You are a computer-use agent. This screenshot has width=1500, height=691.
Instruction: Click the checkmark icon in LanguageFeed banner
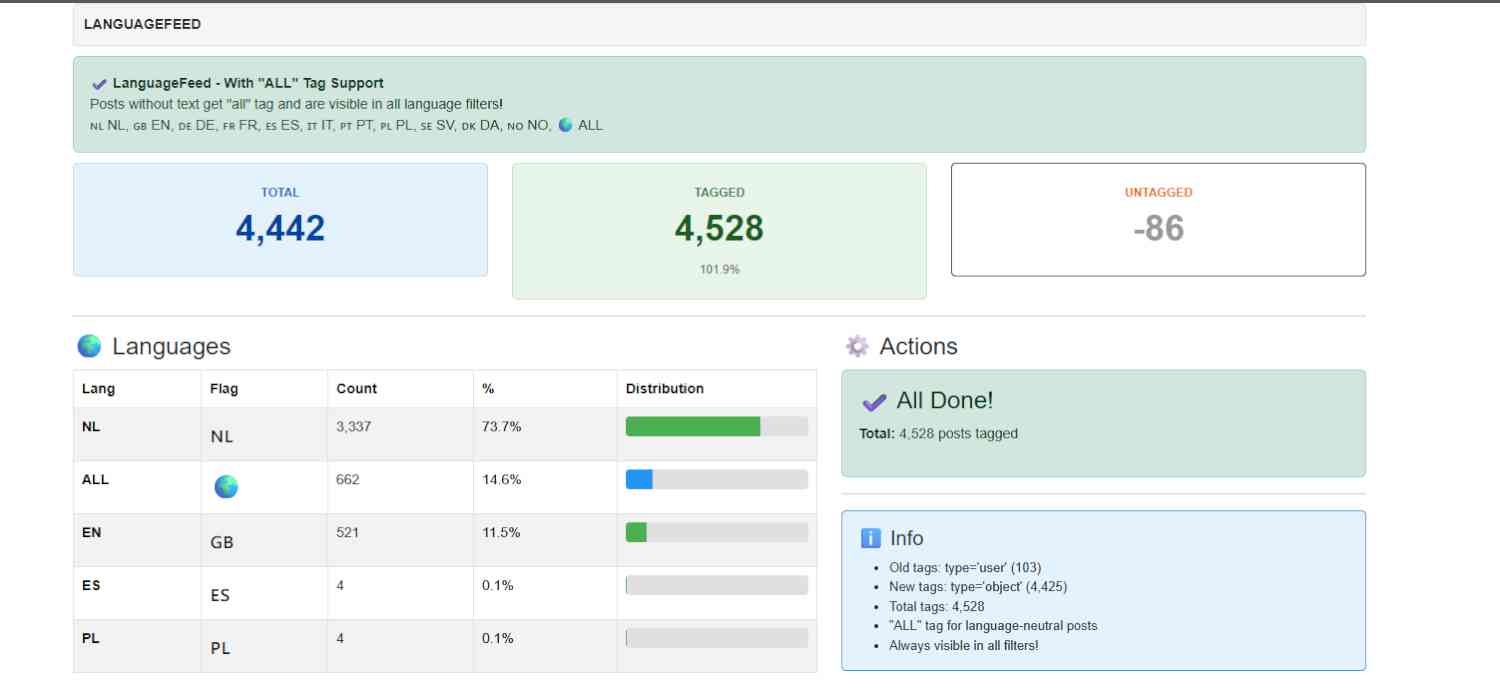(99, 84)
